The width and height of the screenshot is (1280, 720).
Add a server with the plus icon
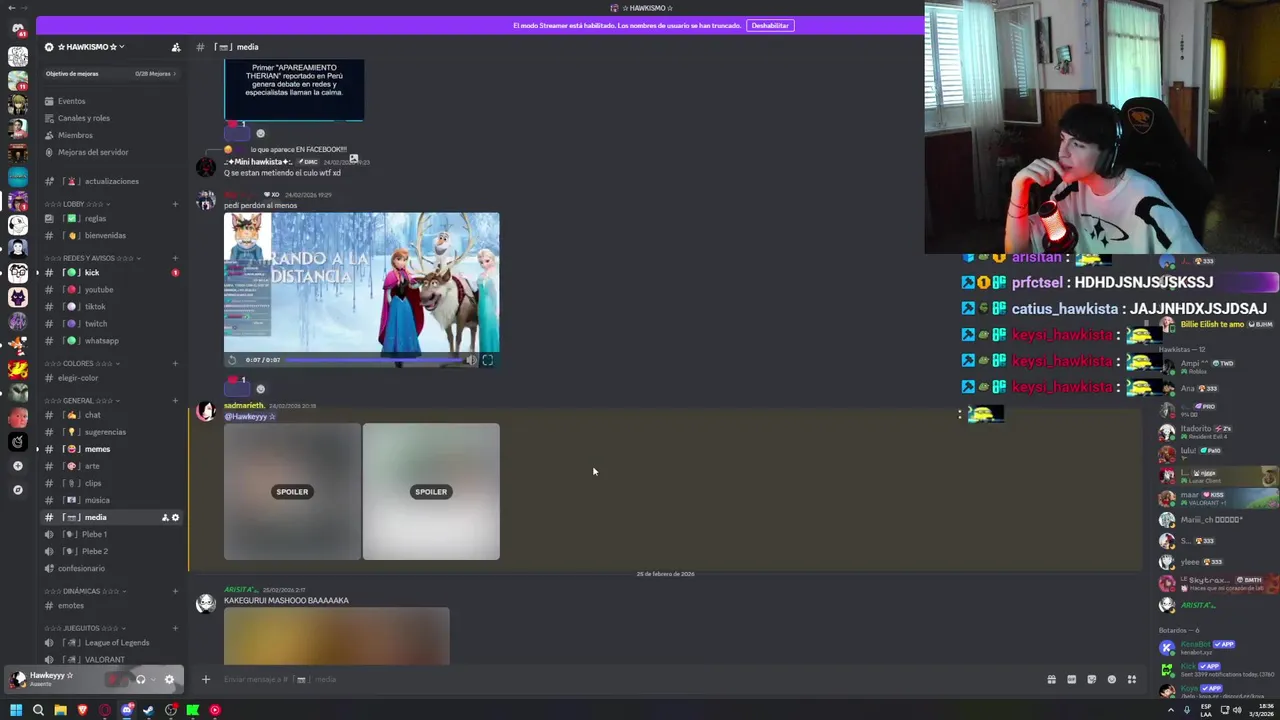[17, 466]
